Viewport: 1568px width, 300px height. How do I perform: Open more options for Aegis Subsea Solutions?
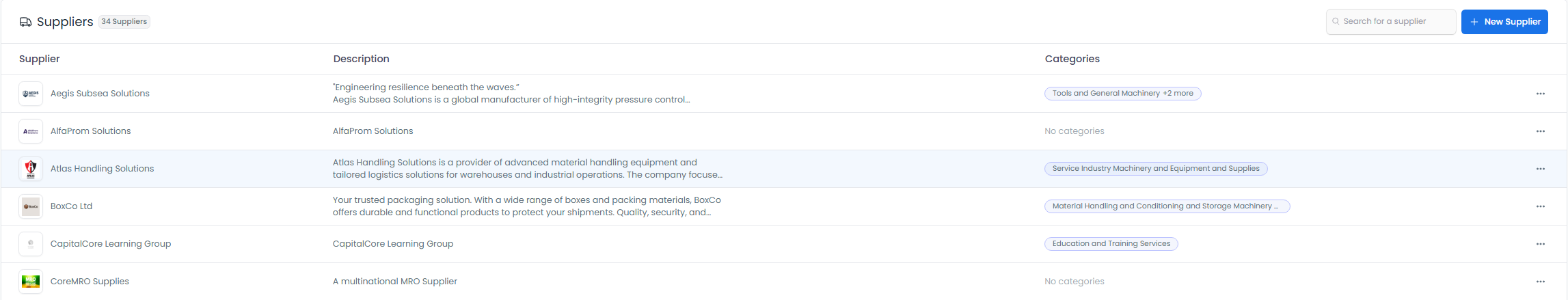click(x=1540, y=94)
